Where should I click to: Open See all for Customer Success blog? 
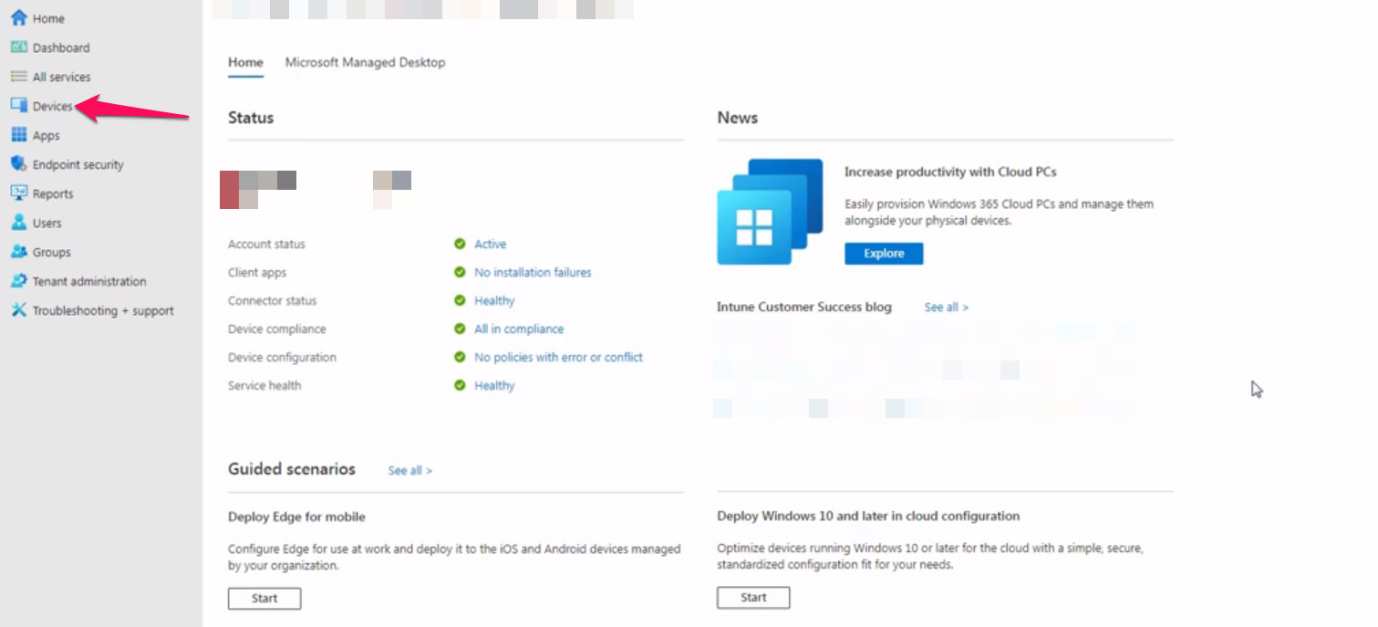[x=946, y=307]
